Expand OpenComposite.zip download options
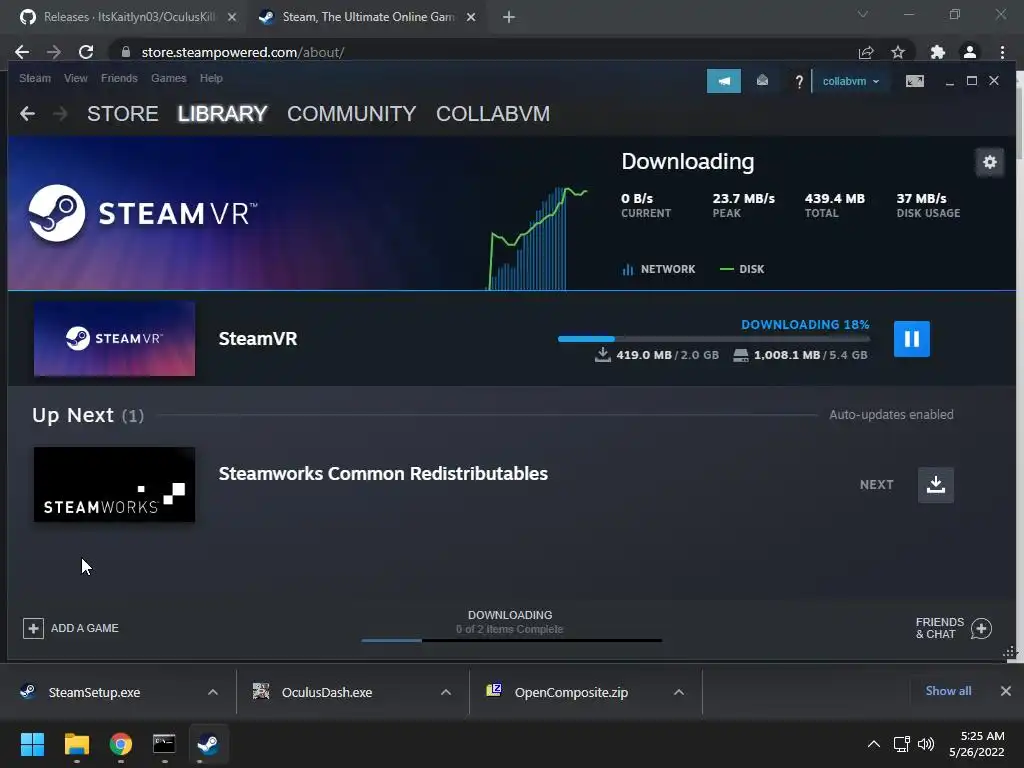 click(679, 692)
